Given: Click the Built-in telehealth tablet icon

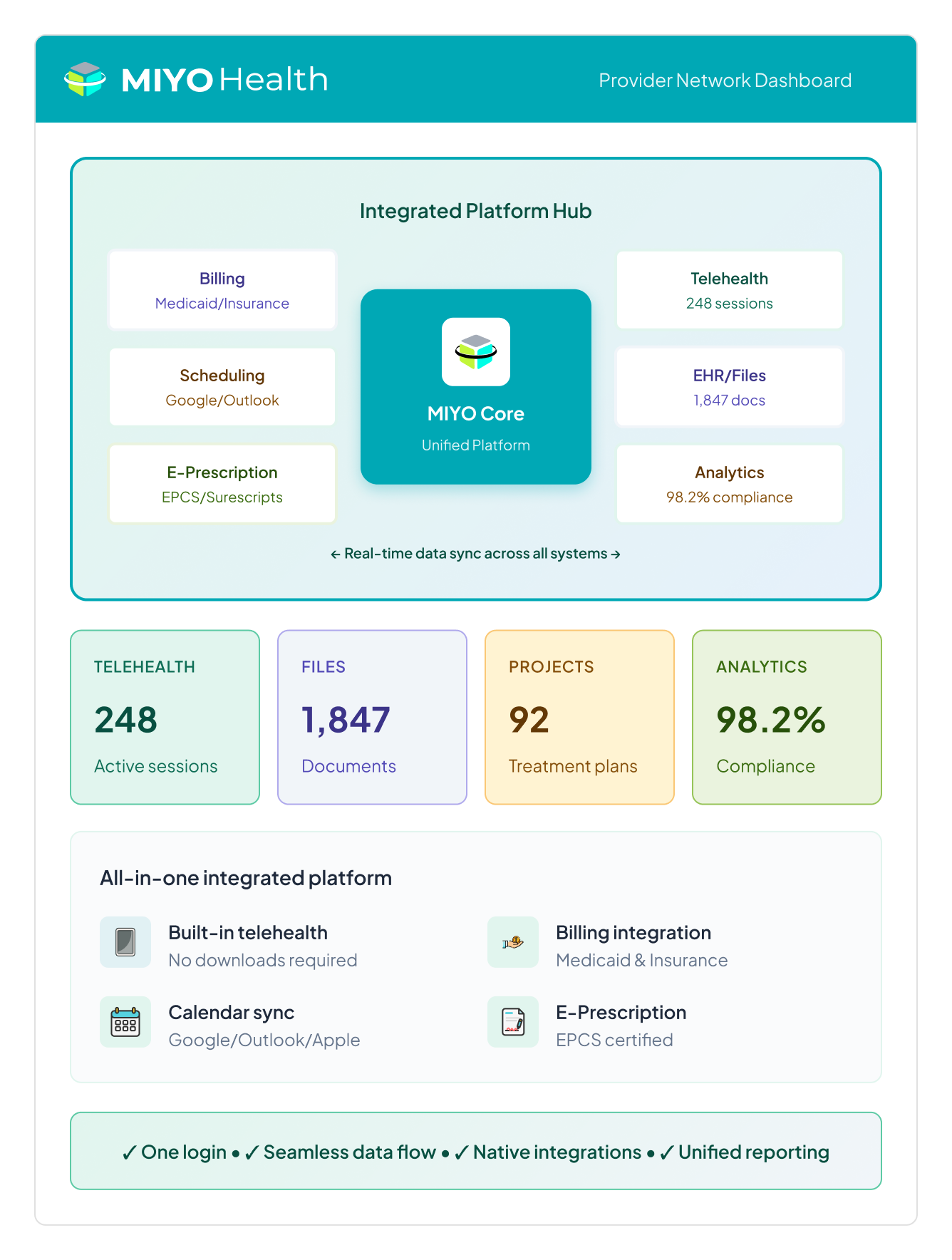Looking at the screenshot, I should [125, 942].
